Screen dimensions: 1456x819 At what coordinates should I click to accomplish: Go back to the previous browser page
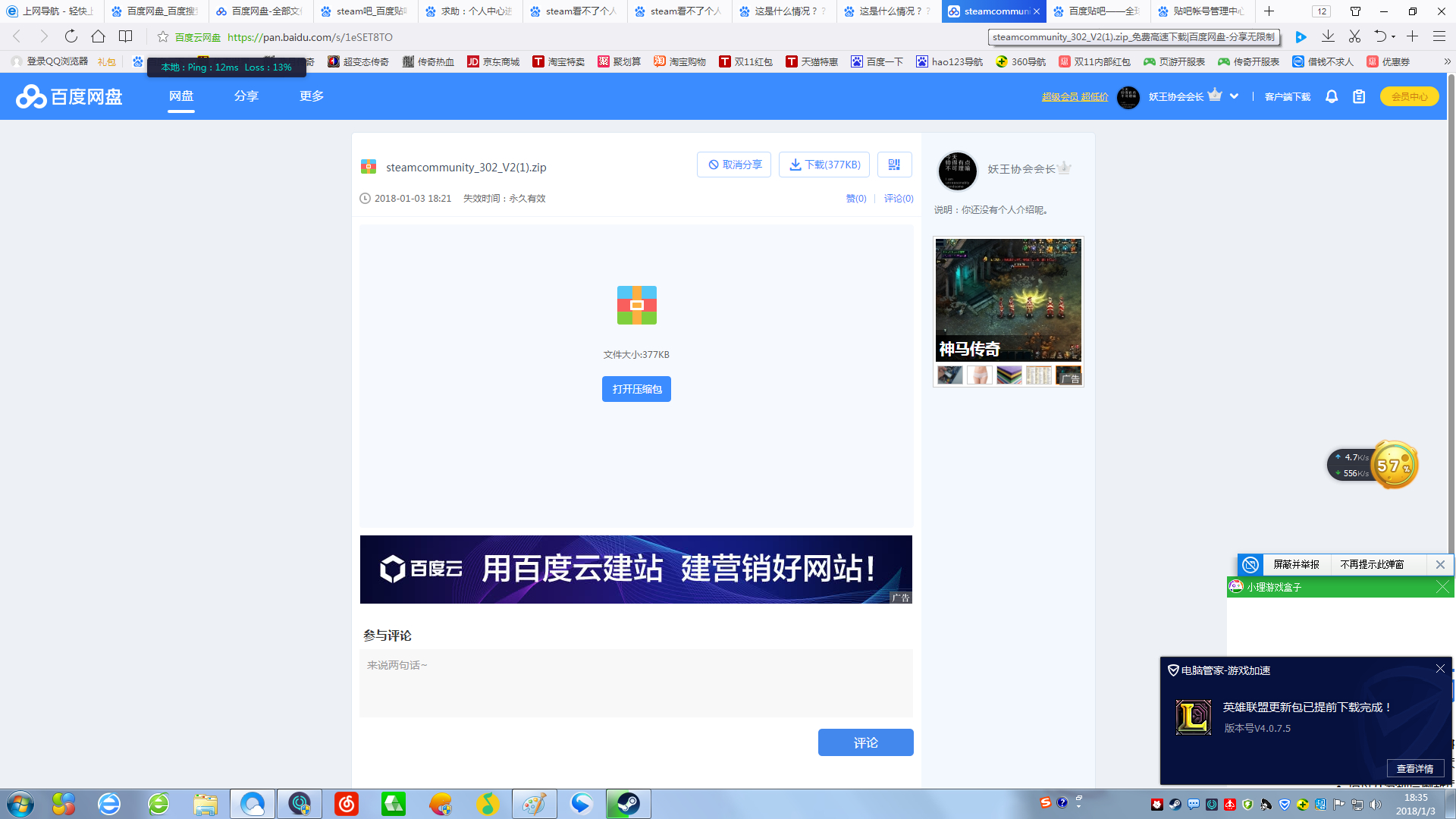coord(17,36)
